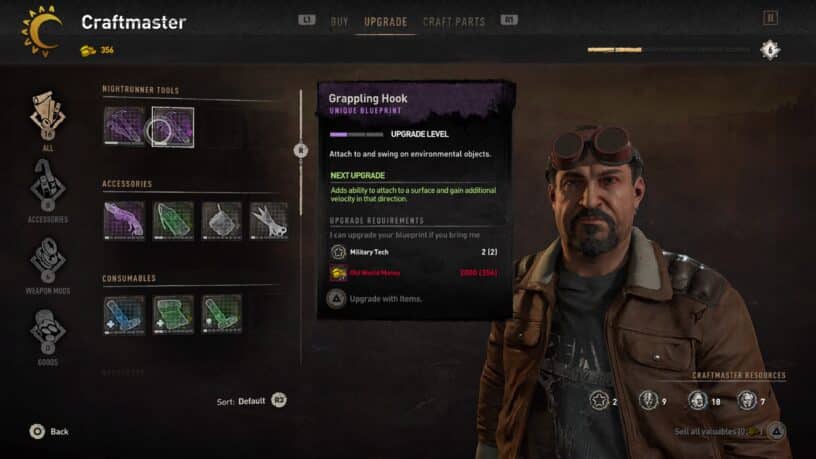816x459 pixels.
Task: Select the first Nightrunner Tools blueprint
Action: (124, 126)
